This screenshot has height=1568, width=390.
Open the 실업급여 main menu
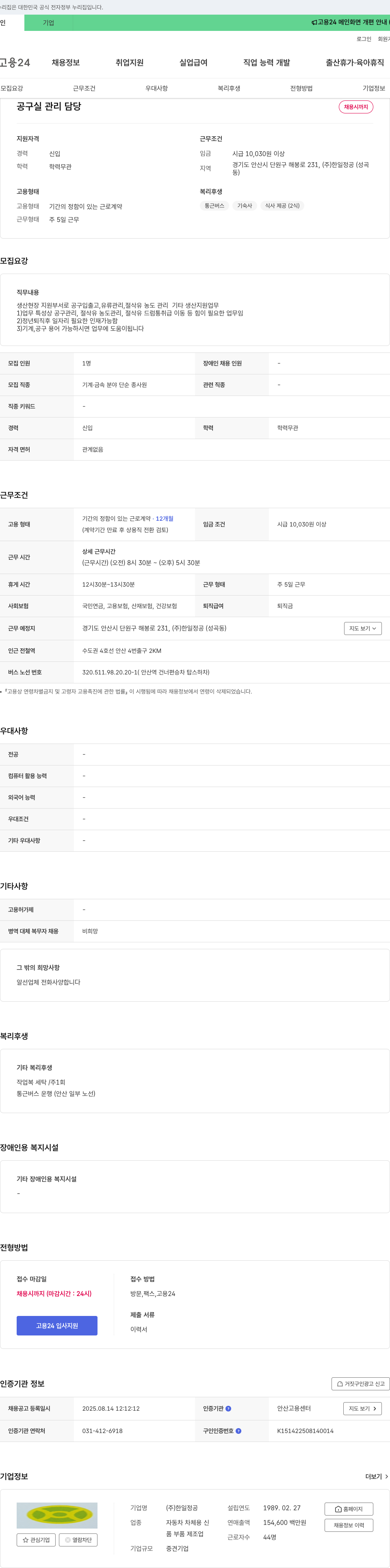point(193,63)
